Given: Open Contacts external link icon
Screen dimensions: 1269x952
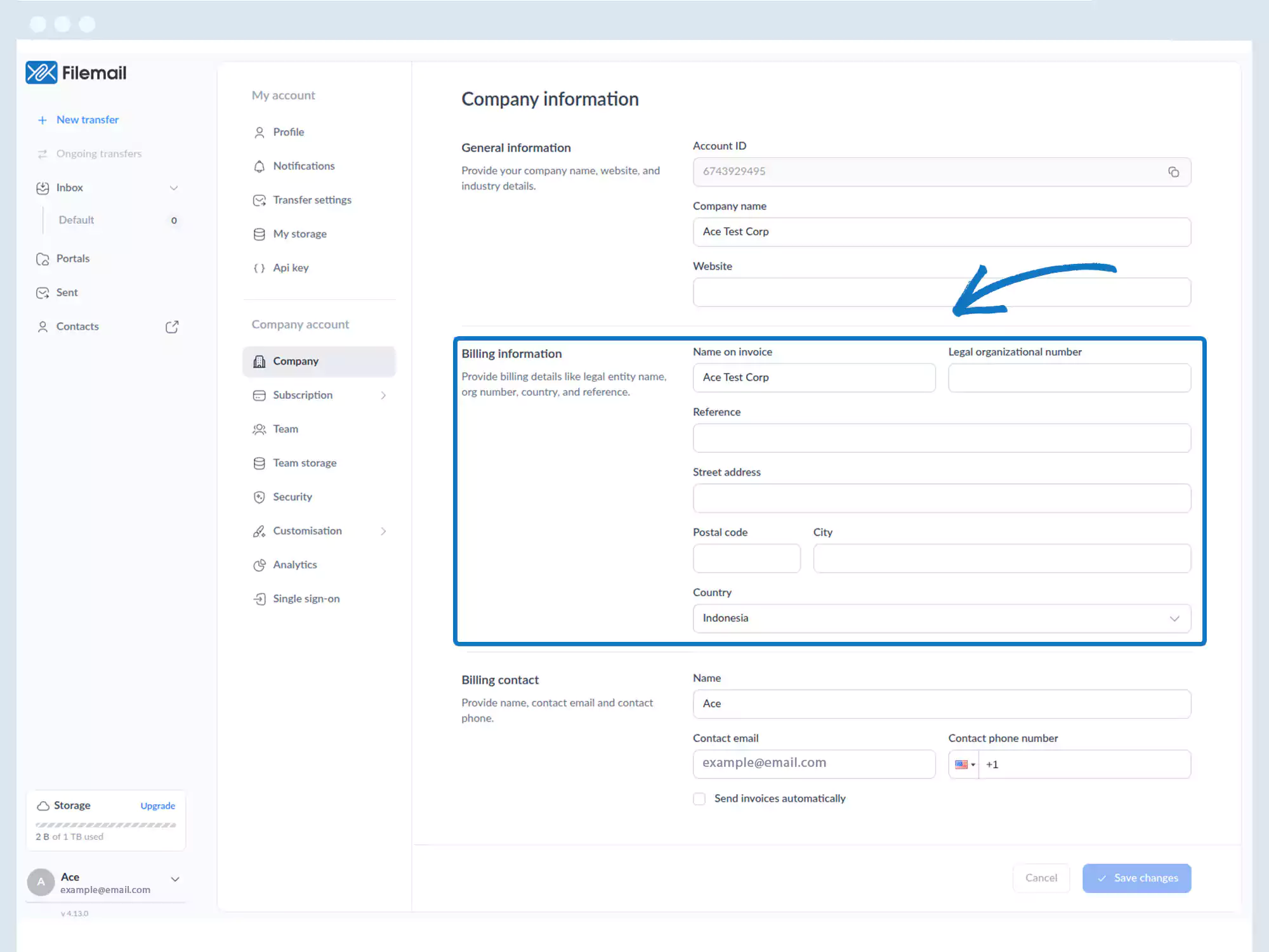Looking at the screenshot, I should pyautogui.click(x=172, y=327).
